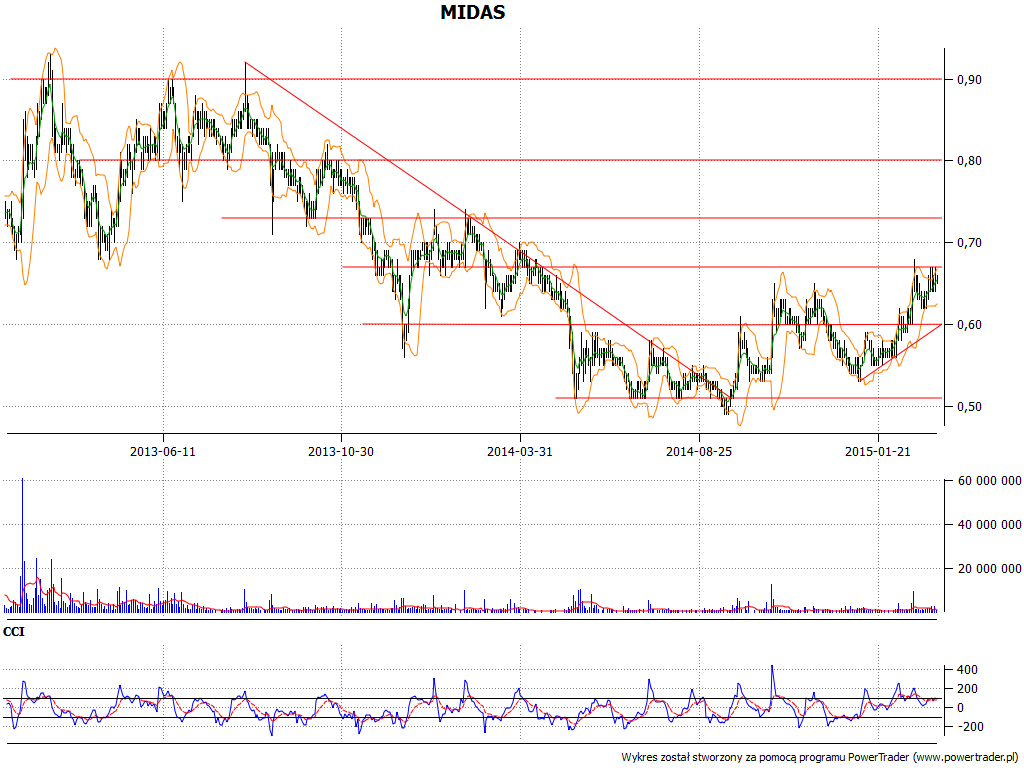1024x768 pixels.
Task: Click the 2013-06-11 date label
Action: (x=163, y=451)
